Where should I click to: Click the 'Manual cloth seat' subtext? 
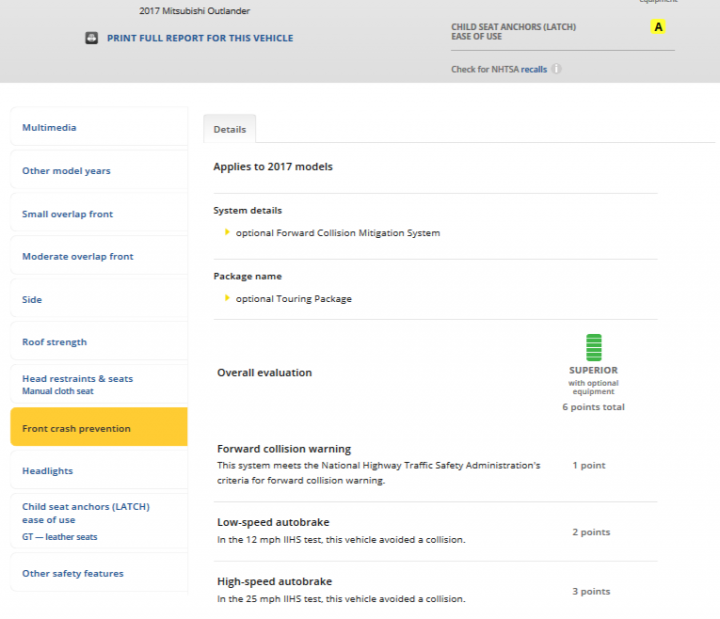(58, 391)
